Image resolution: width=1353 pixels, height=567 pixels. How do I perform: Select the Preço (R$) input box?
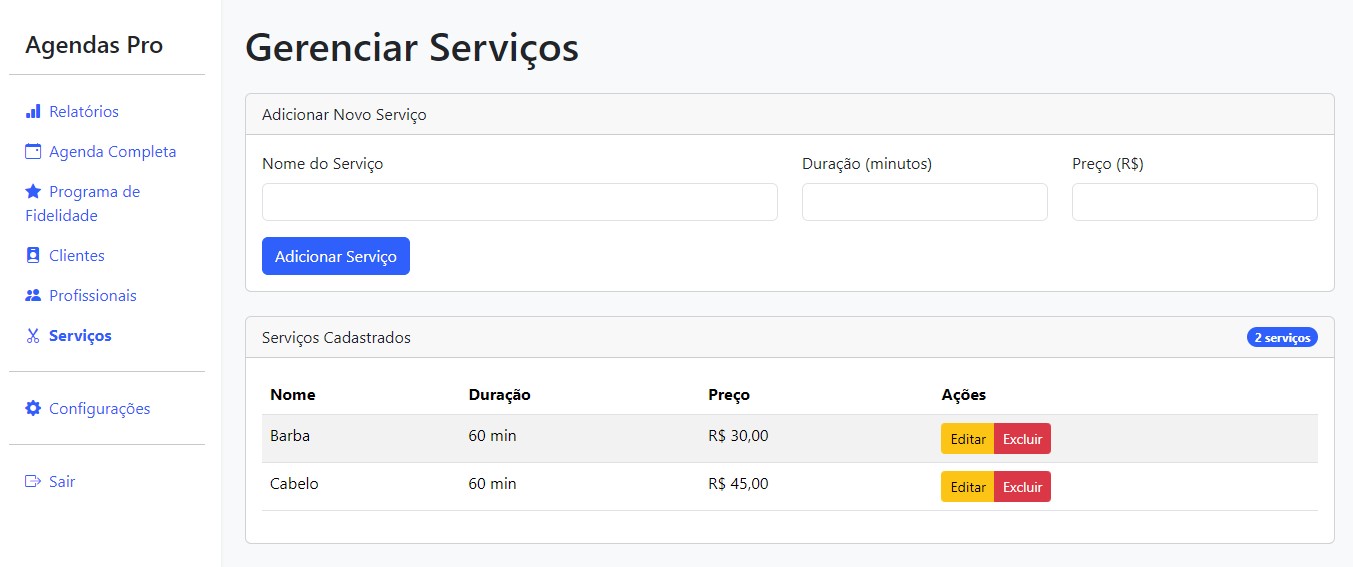[x=1194, y=202]
